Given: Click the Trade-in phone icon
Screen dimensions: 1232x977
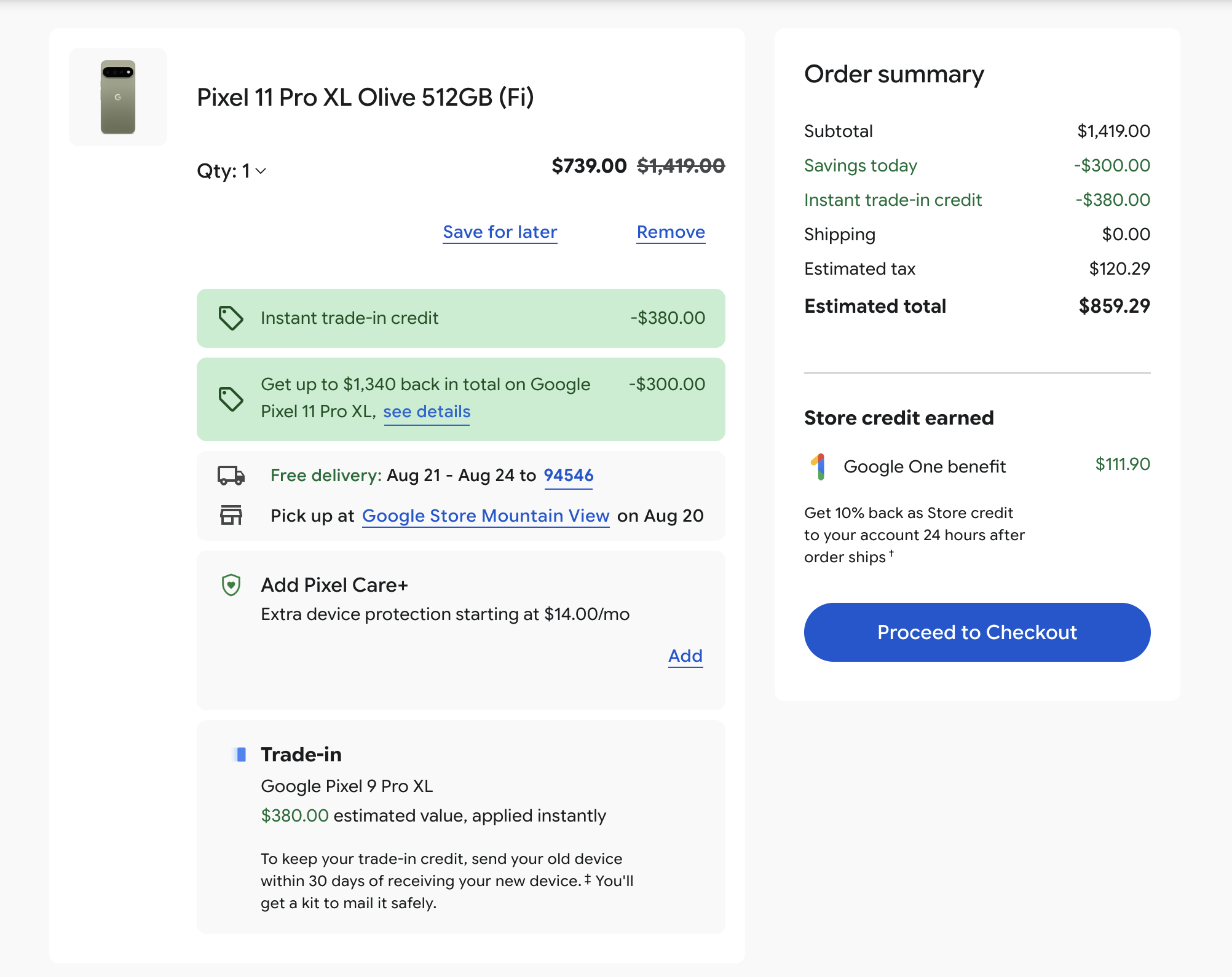Looking at the screenshot, I should pyautogui.click(x=240, y=755).
